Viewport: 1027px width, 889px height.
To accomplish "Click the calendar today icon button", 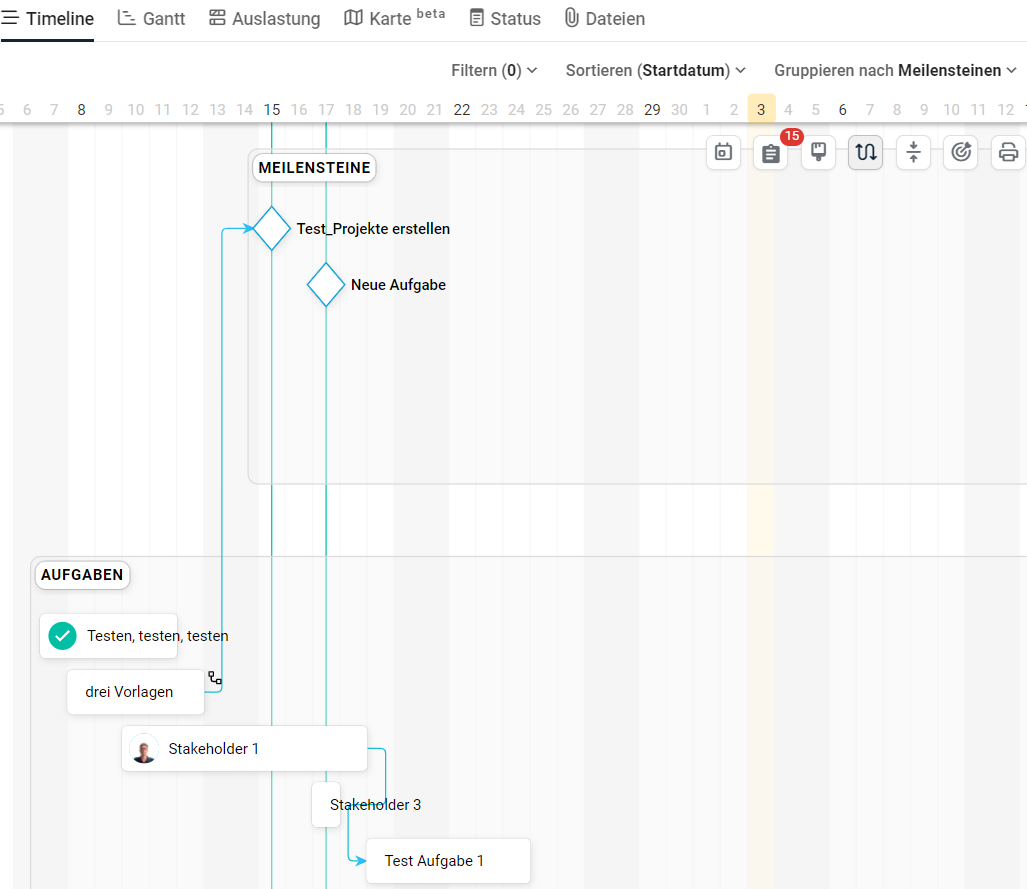I will coord(723,153).
